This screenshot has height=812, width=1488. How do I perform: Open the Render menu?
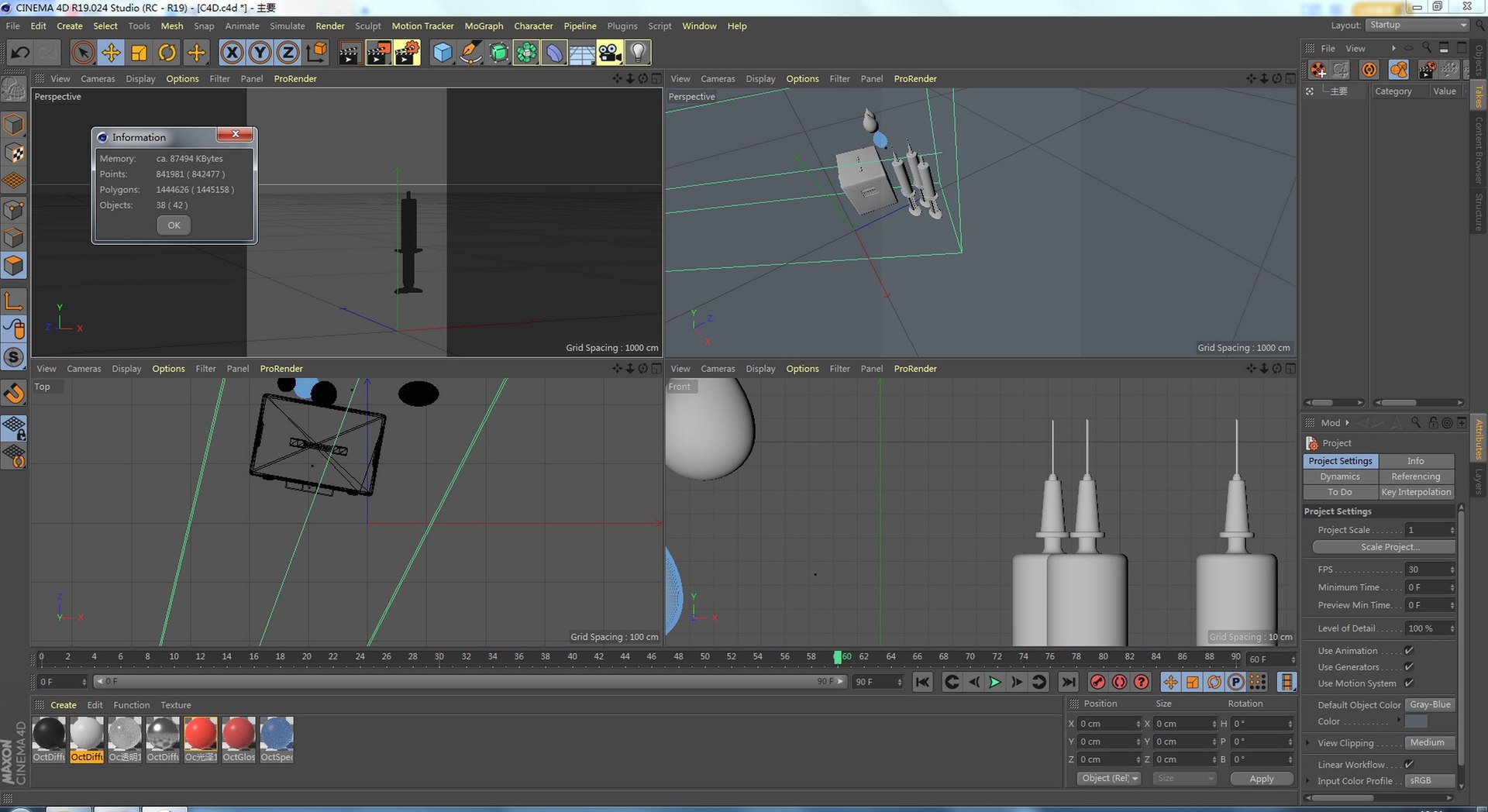point(330,26)
